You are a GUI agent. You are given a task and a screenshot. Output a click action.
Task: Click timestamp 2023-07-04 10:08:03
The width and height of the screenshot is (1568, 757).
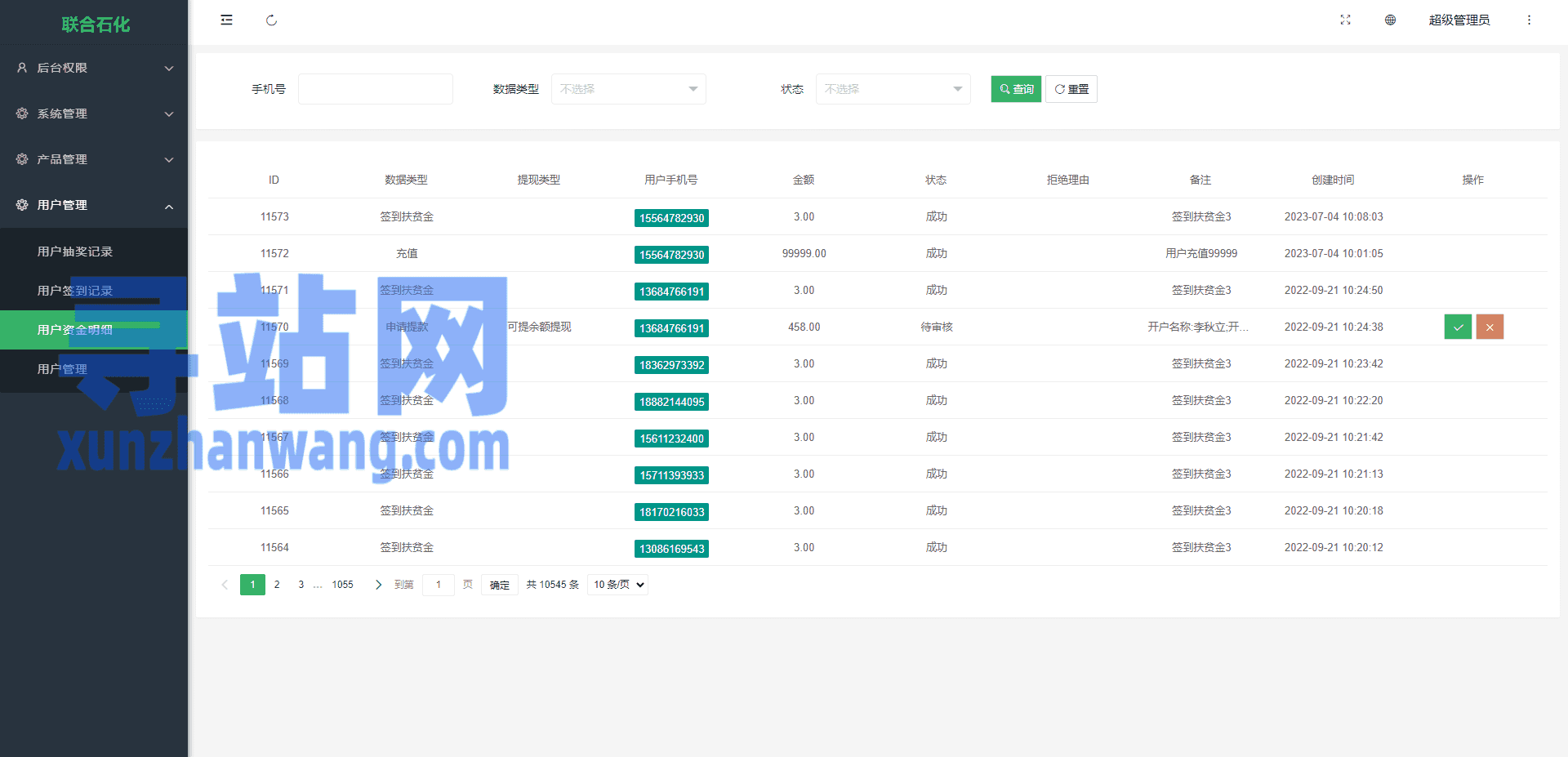[1334, 216]
